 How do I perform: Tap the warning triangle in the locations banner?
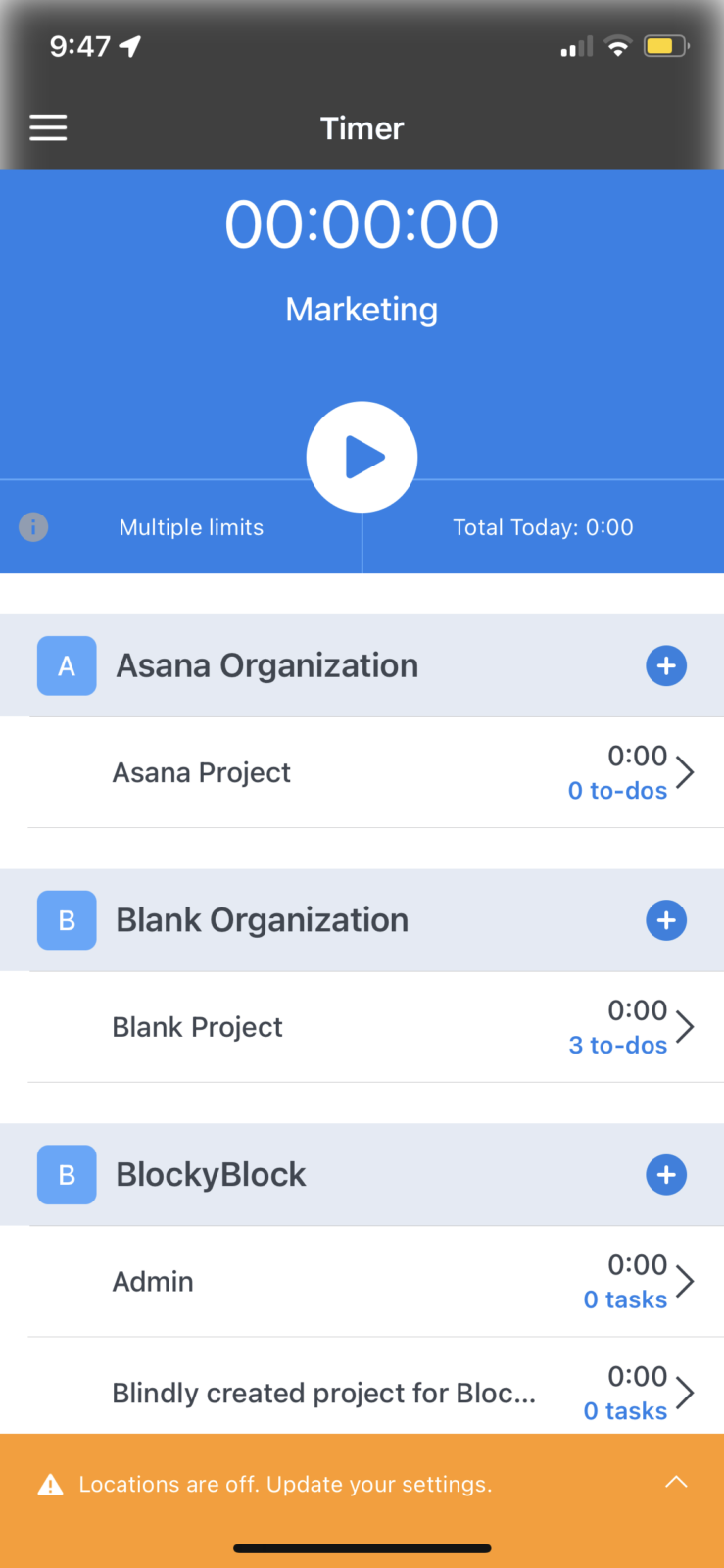click(x=50, y=1485)
